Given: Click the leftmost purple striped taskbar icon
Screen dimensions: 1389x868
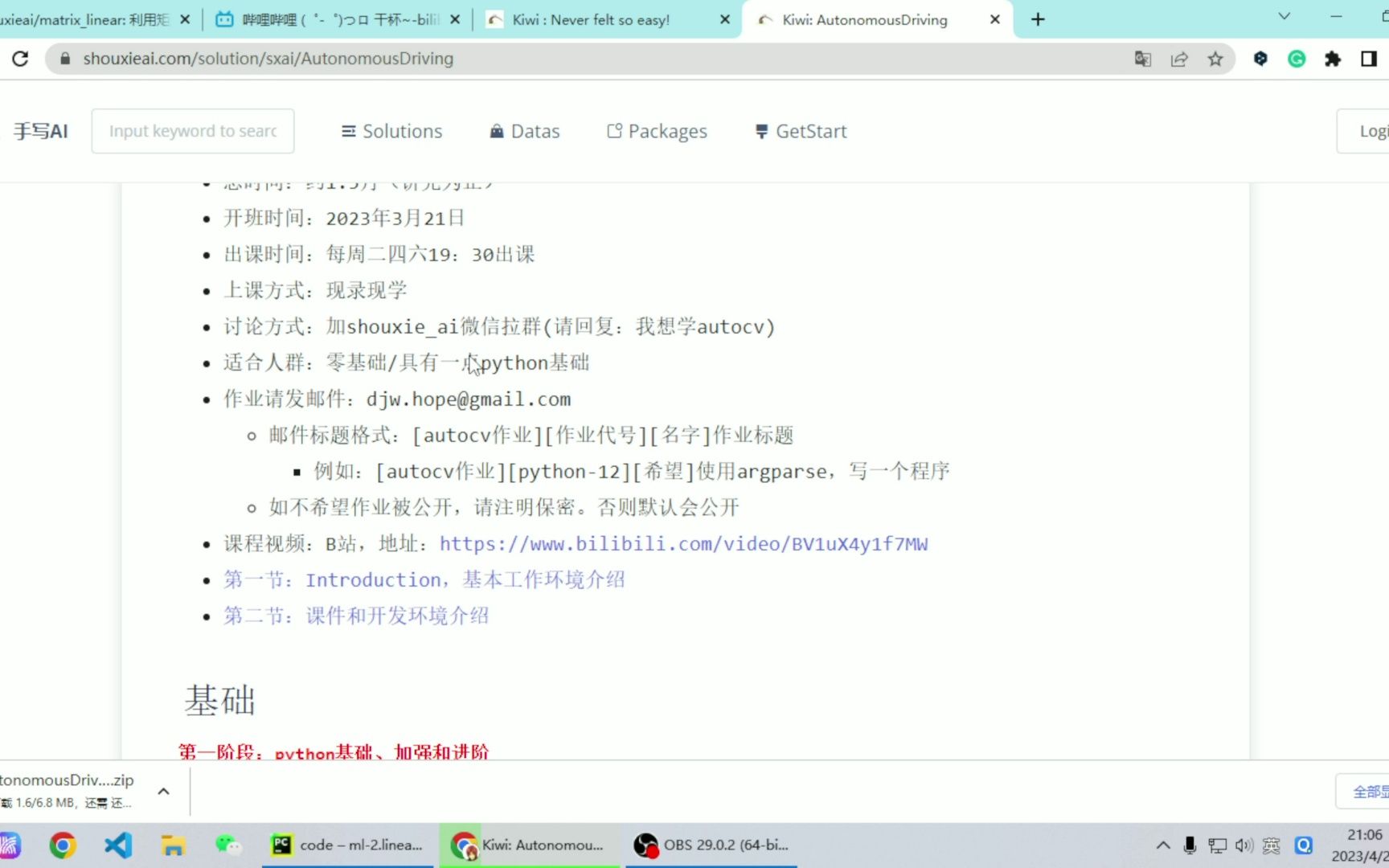Looking at the screenshot, I should click(x=10, y=845).
